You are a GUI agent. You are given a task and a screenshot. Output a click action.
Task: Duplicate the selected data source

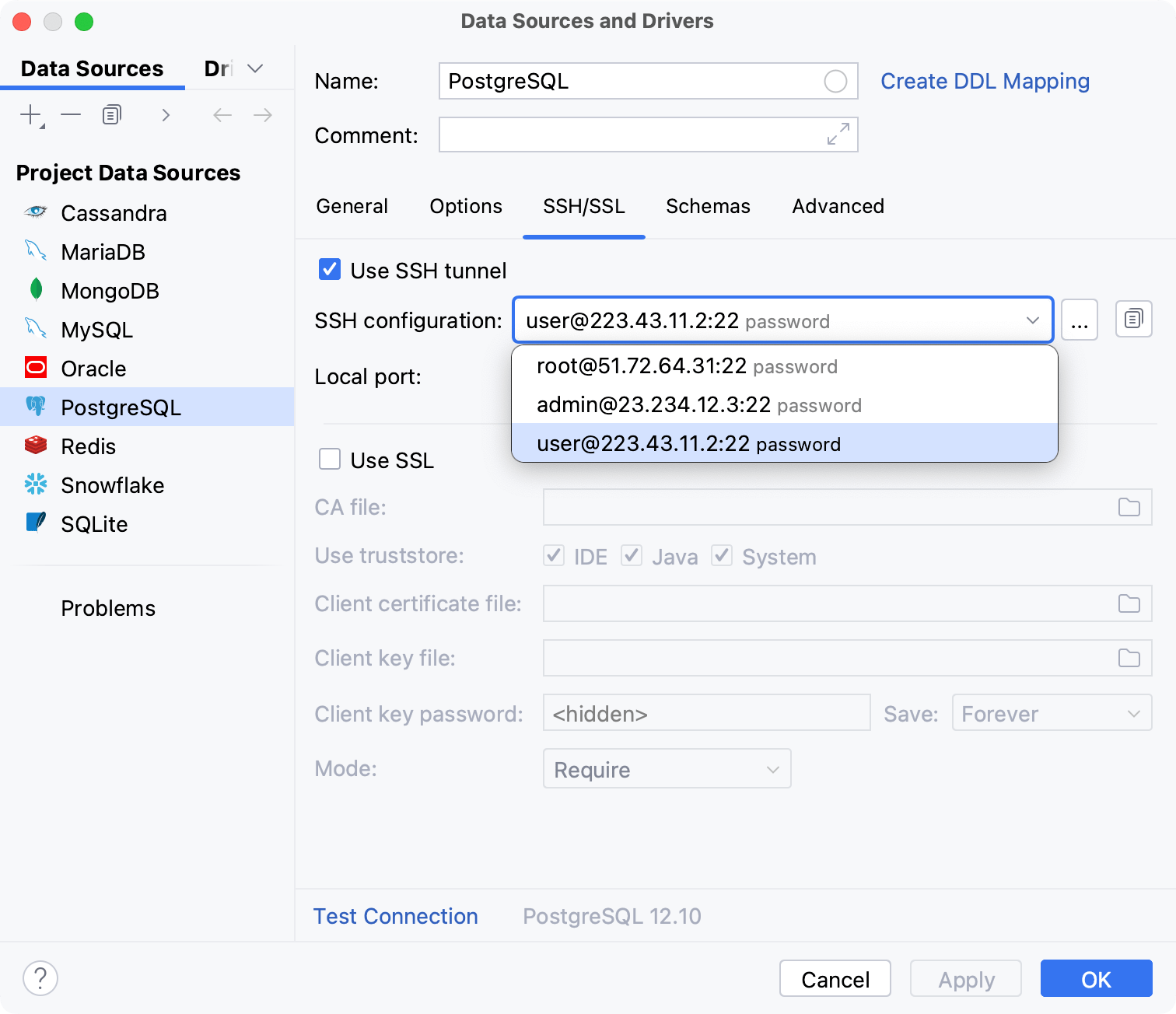110,114
